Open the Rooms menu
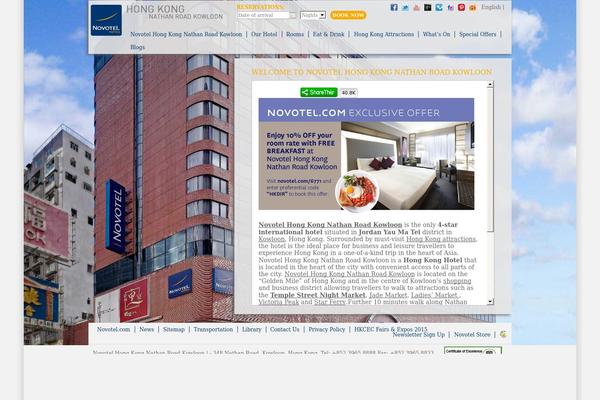This screenshot has width=600, height=400. pos(295,34)
